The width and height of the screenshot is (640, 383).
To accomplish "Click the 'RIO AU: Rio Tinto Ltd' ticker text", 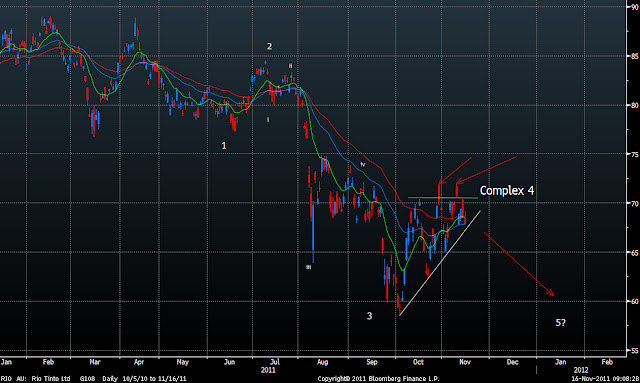I will pyautogui.click(x=36, y=379).
